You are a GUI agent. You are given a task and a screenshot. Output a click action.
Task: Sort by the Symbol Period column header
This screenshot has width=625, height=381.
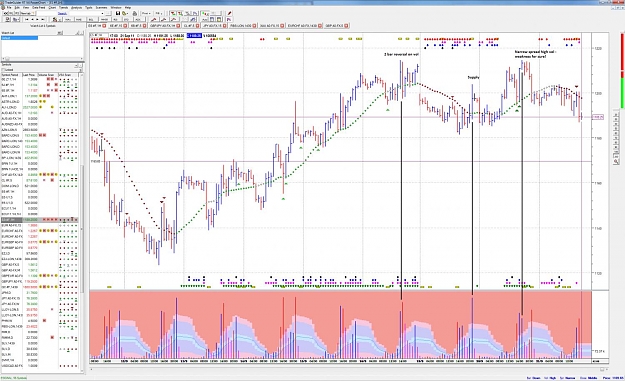pos(11,75)
